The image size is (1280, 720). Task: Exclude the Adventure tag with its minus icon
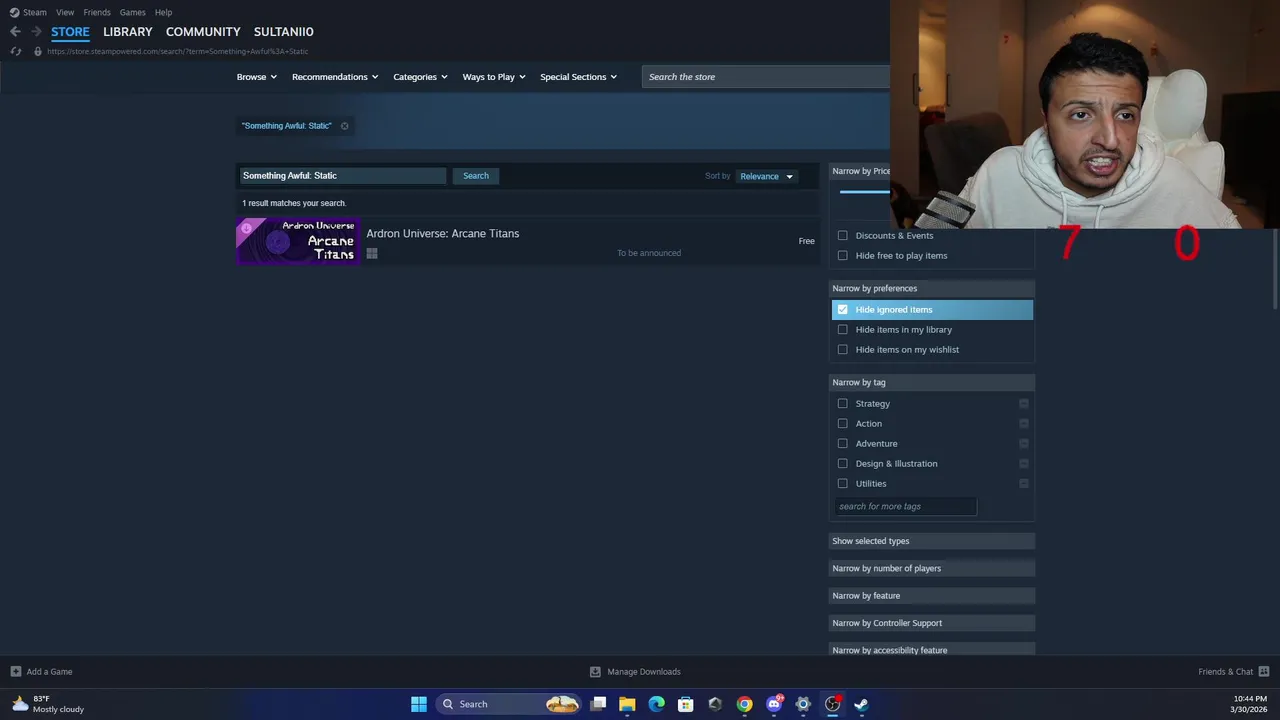(x=1024, y=444)
